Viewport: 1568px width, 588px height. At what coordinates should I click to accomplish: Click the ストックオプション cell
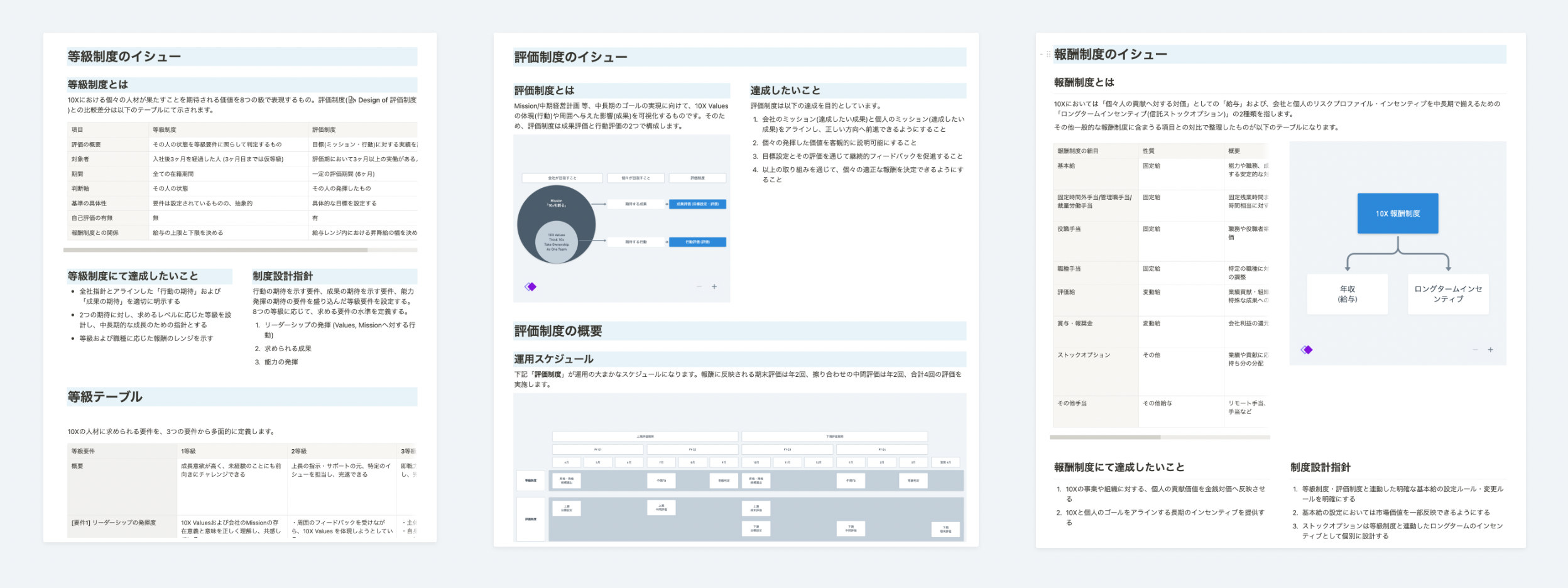1096,371
